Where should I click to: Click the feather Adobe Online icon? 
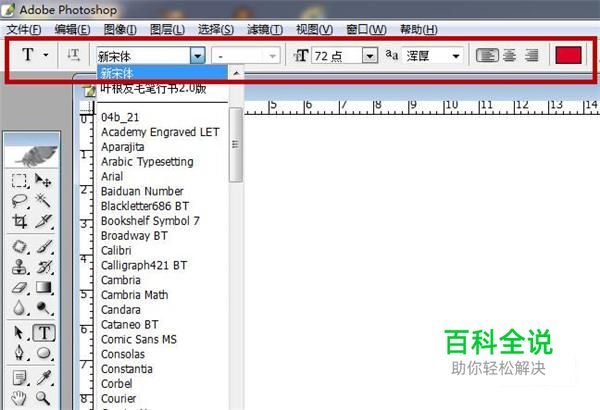pyautogui.click(x=32, y=155)
